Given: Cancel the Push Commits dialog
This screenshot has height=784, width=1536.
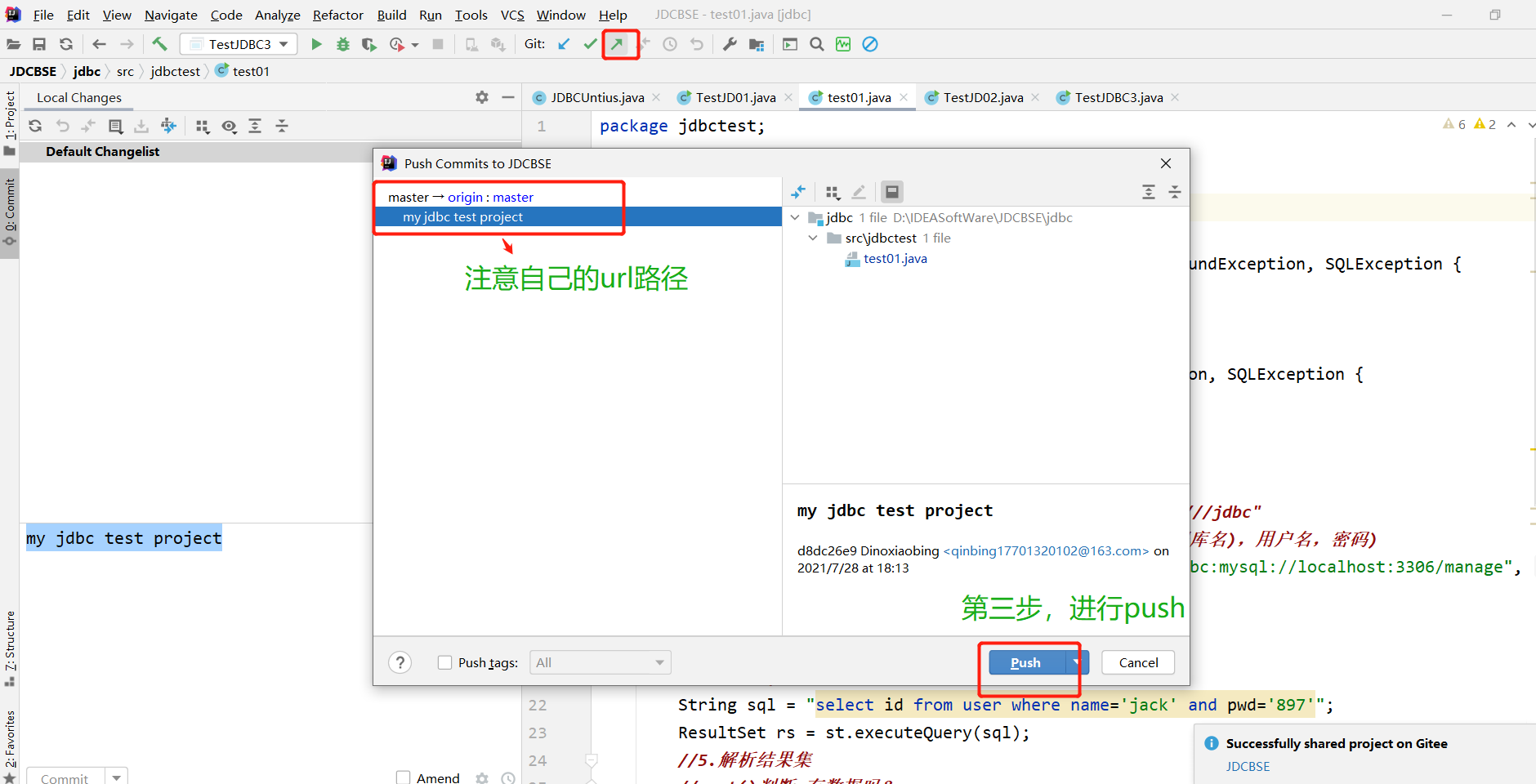Looking at the screenshot, I should pos(1138,662).
